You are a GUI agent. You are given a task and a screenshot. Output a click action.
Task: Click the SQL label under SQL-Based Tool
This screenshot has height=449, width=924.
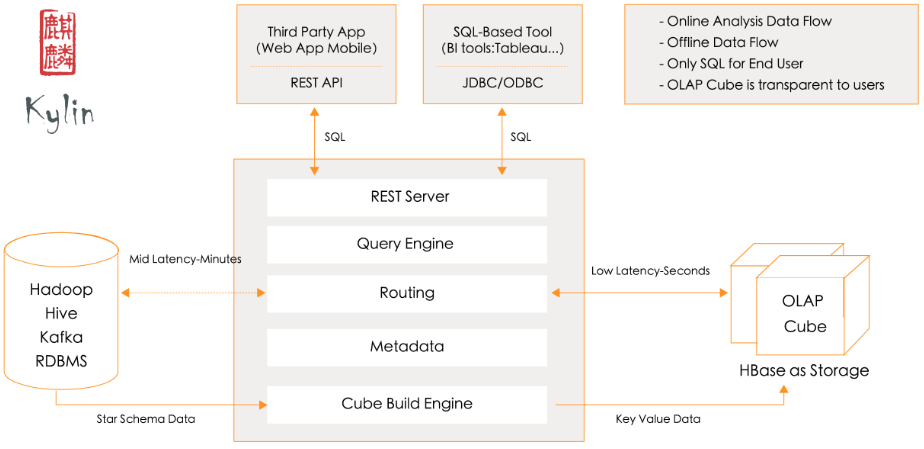(x=520, y=137)
